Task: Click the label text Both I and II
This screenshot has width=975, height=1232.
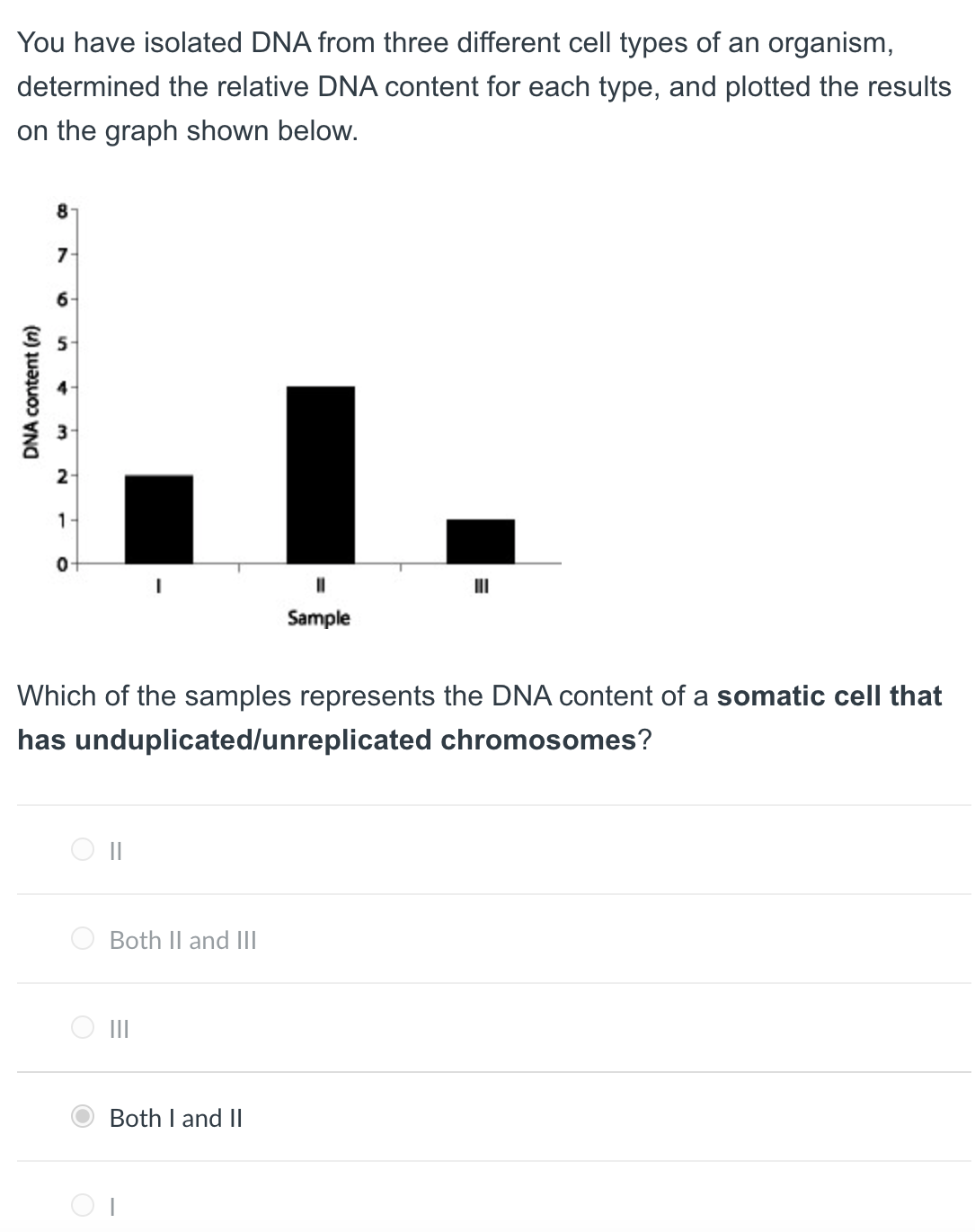Action: [176, 1118]
